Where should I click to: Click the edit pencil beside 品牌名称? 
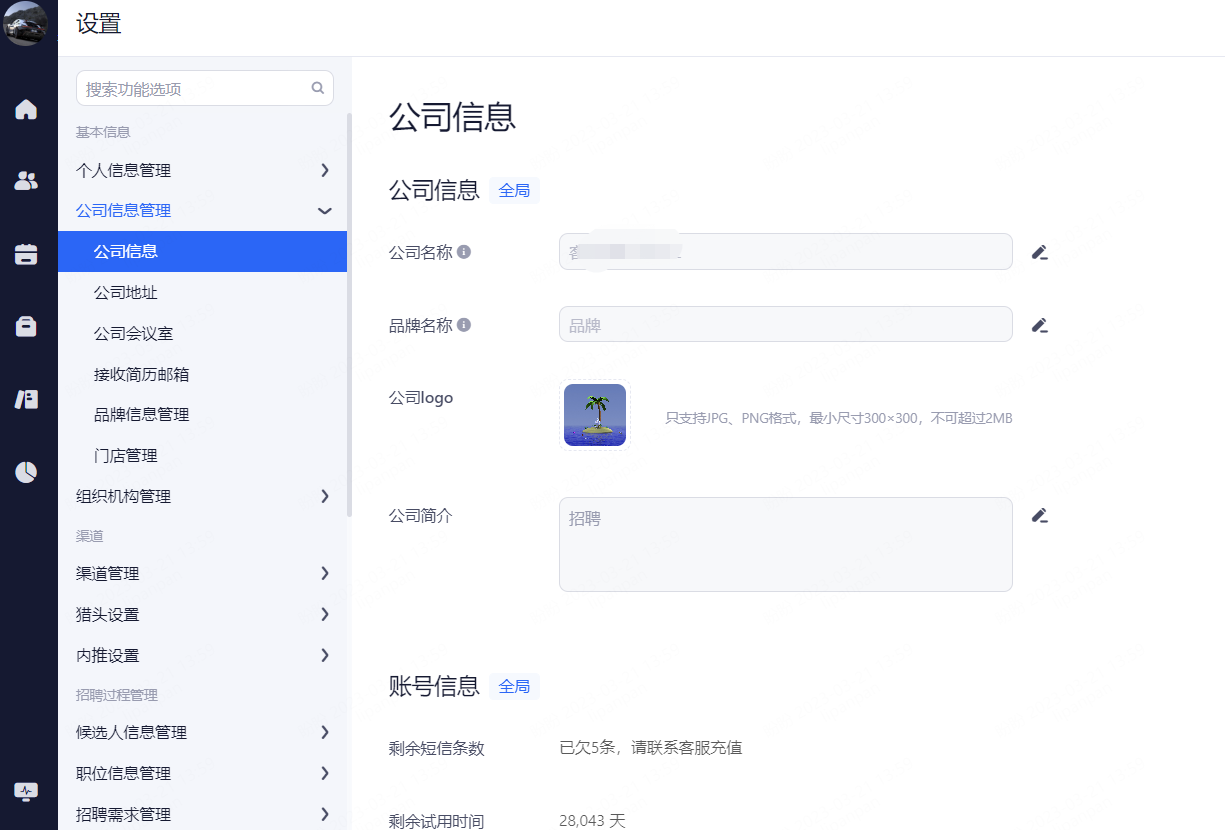tap(1039, 325)
